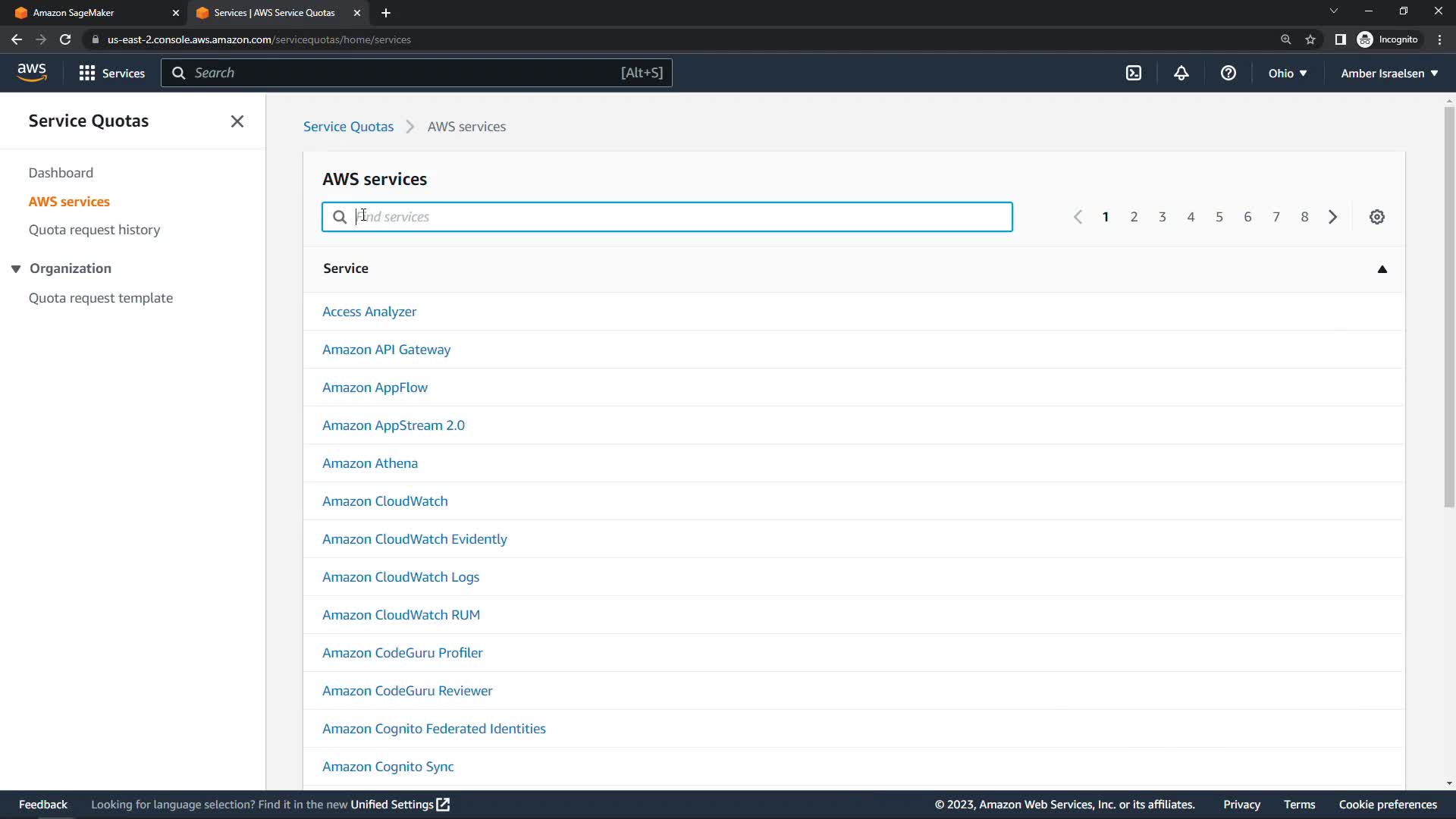The width and height of the screenshot is (1456, 819).
Task: Collapse the Organization section
Action: tap(16, 268)
